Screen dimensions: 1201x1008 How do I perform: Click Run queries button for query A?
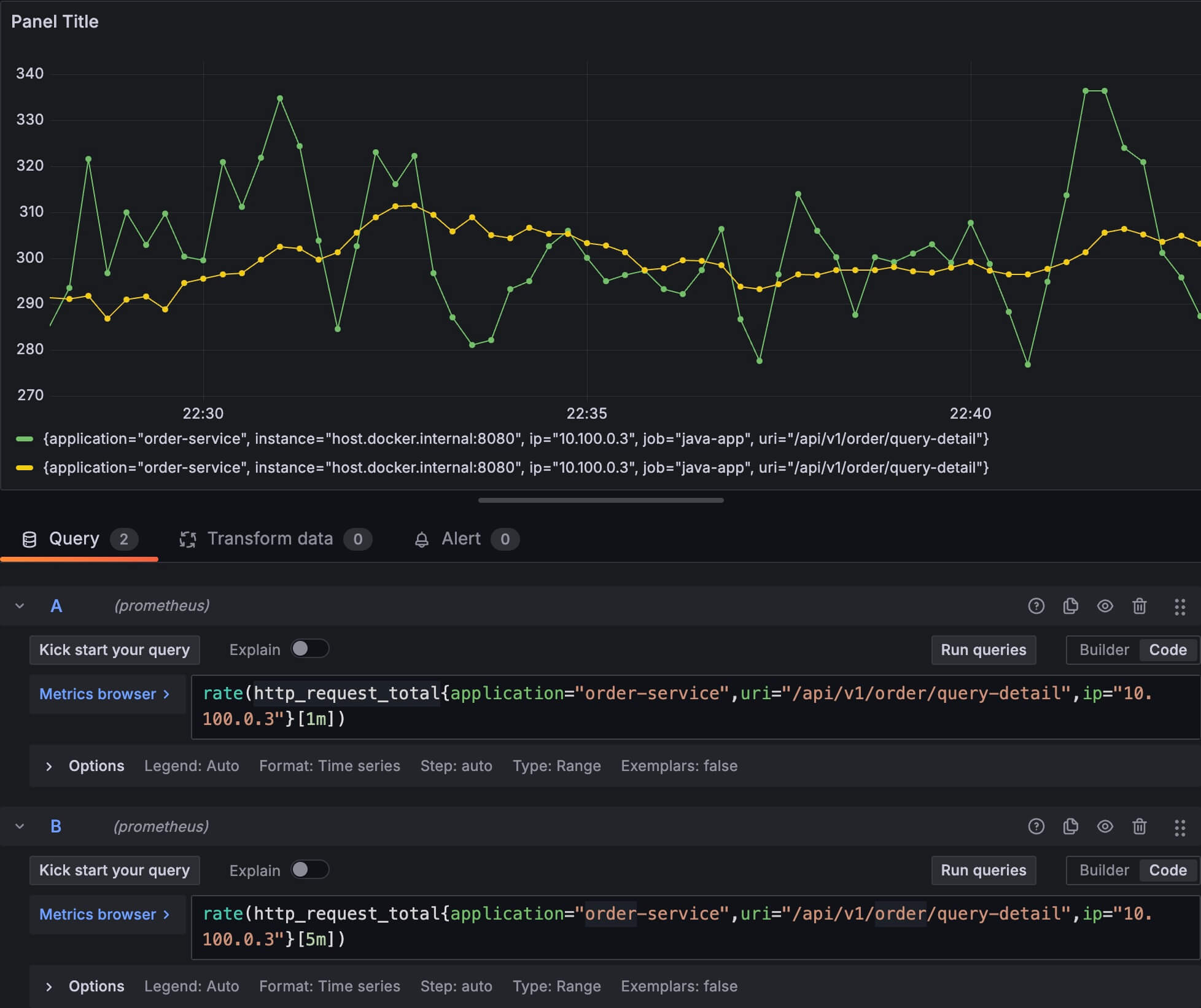pos(983,649)
